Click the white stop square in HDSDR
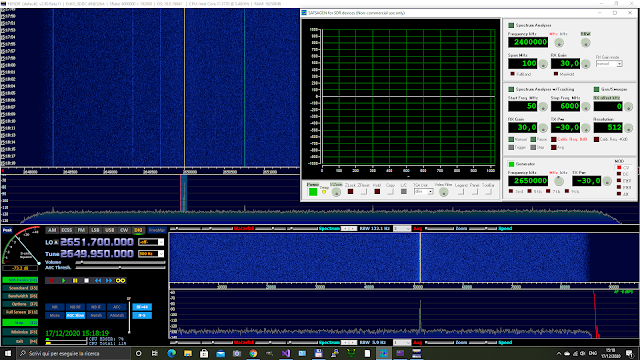 (86, 280)
